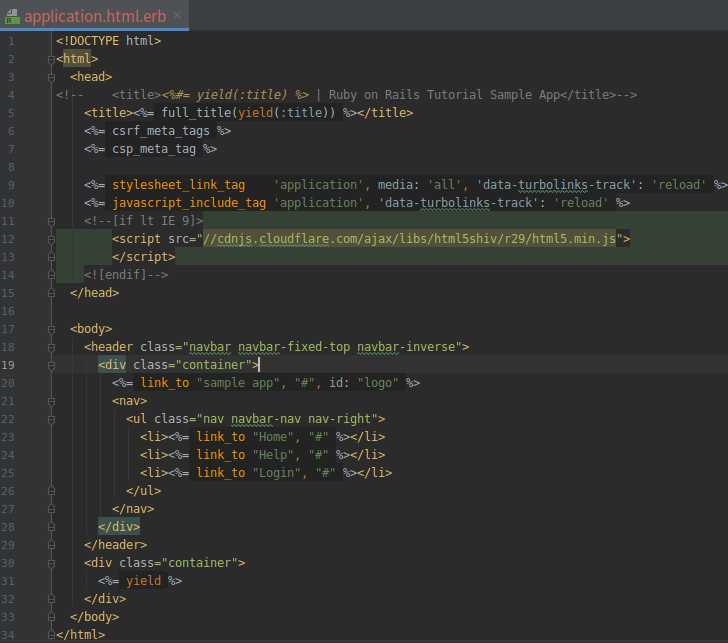The height and width of the screenshot is (643, 728).
Task: Collapse the head tag fold on line 3
Action: pos(52,78)
